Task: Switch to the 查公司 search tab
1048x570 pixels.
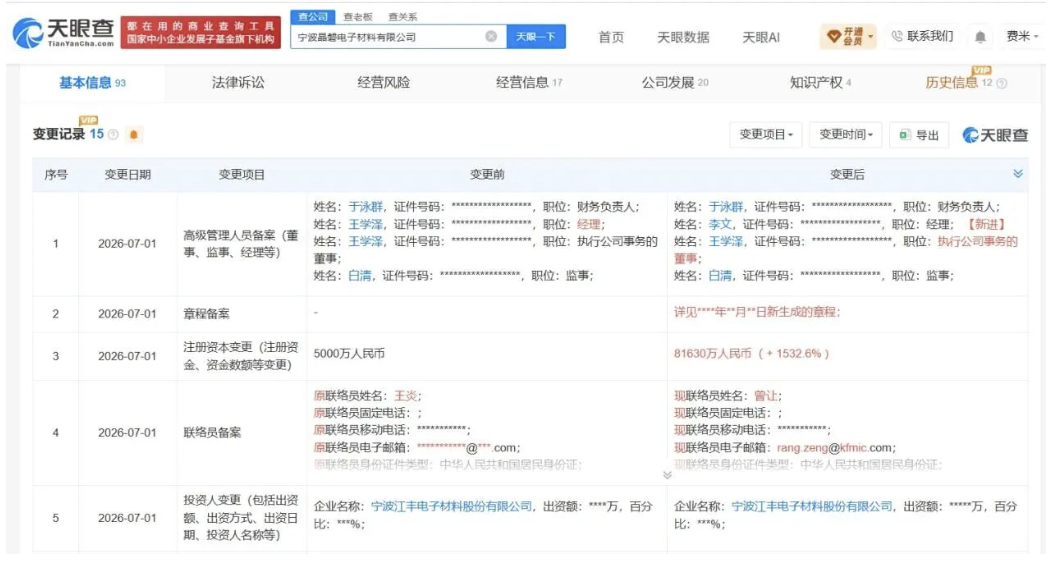Action: (313, 17)
